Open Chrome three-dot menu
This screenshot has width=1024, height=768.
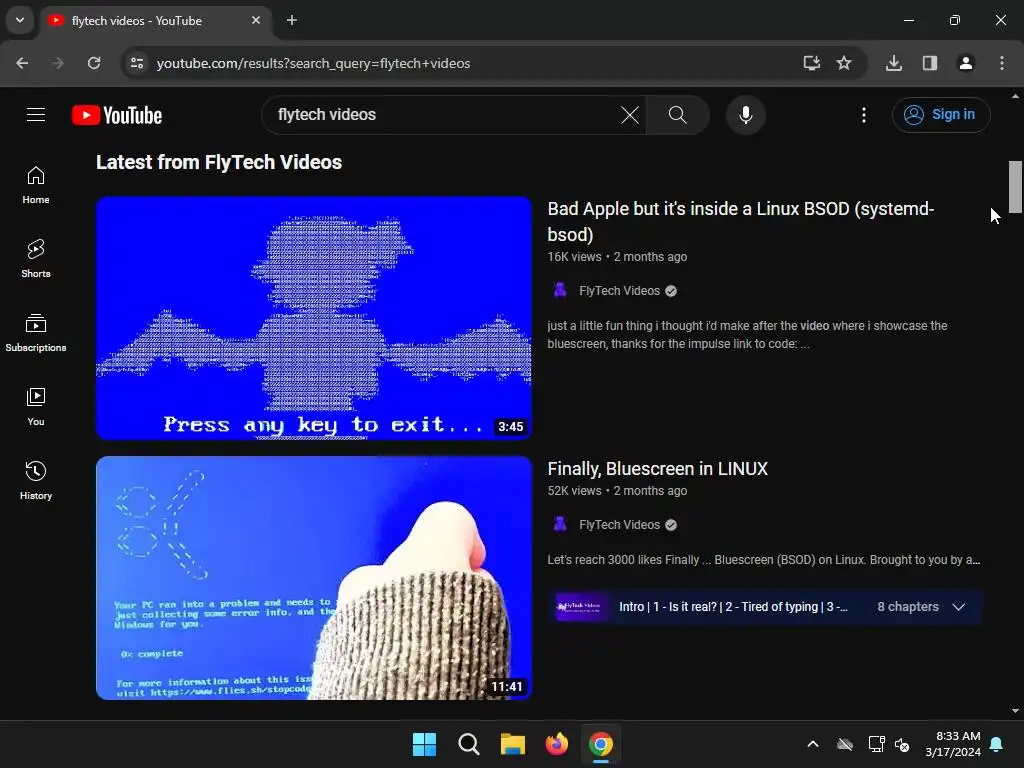(1002, 63)
